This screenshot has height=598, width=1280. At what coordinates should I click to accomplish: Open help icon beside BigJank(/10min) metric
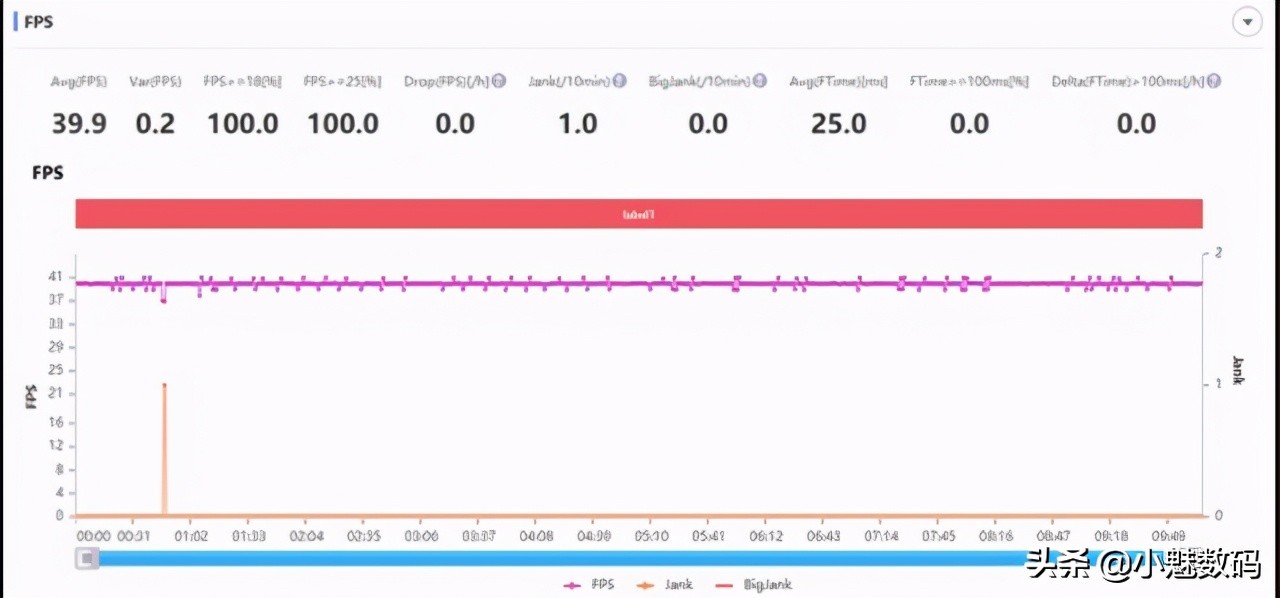(x=760, y=81)
